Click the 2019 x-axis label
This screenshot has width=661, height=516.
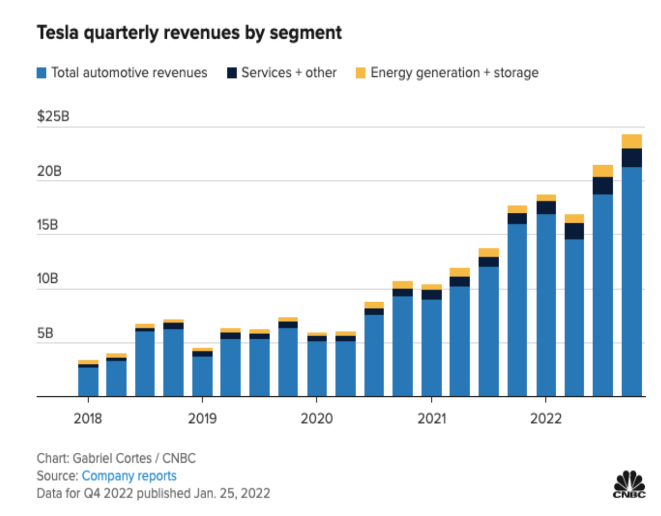click(202, 419)
